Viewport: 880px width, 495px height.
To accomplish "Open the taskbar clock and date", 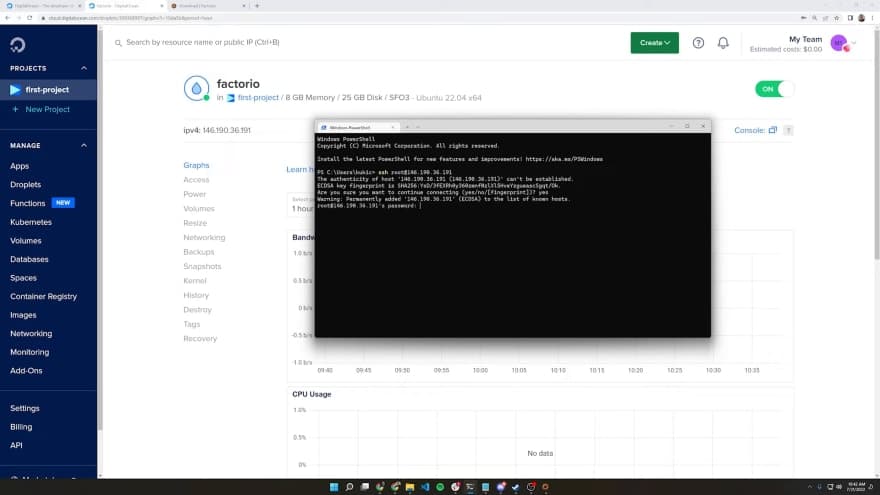I will point(856,487).
